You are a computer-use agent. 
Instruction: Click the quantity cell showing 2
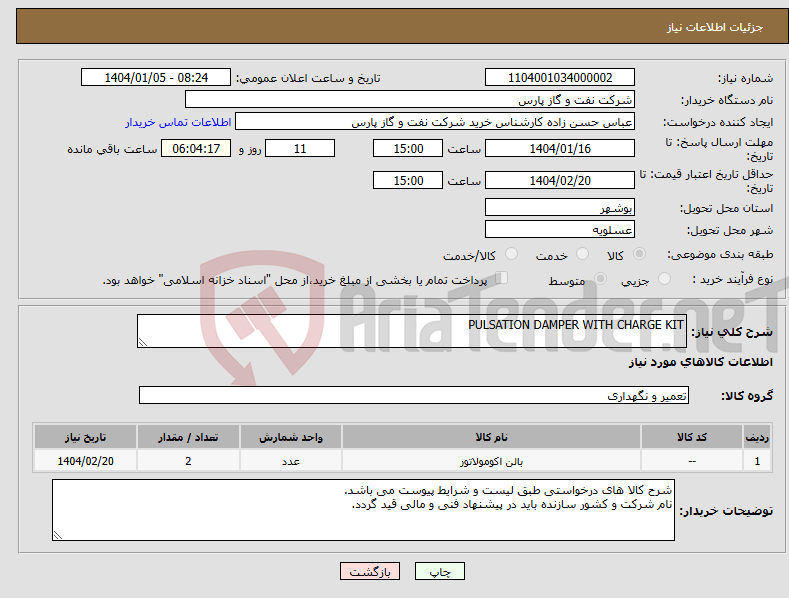pos(188,461)
